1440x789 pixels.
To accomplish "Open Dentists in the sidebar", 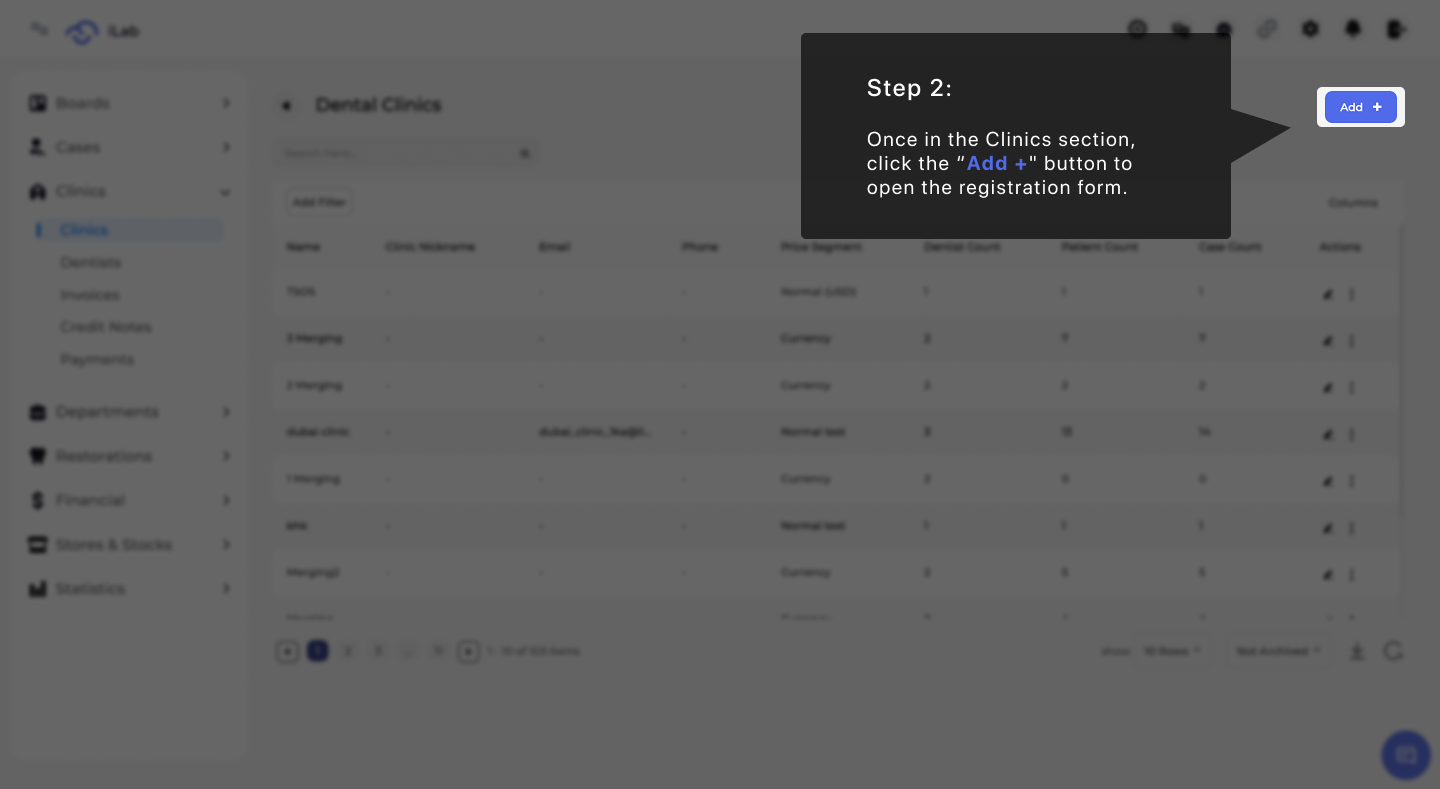I will click(90, 262).
